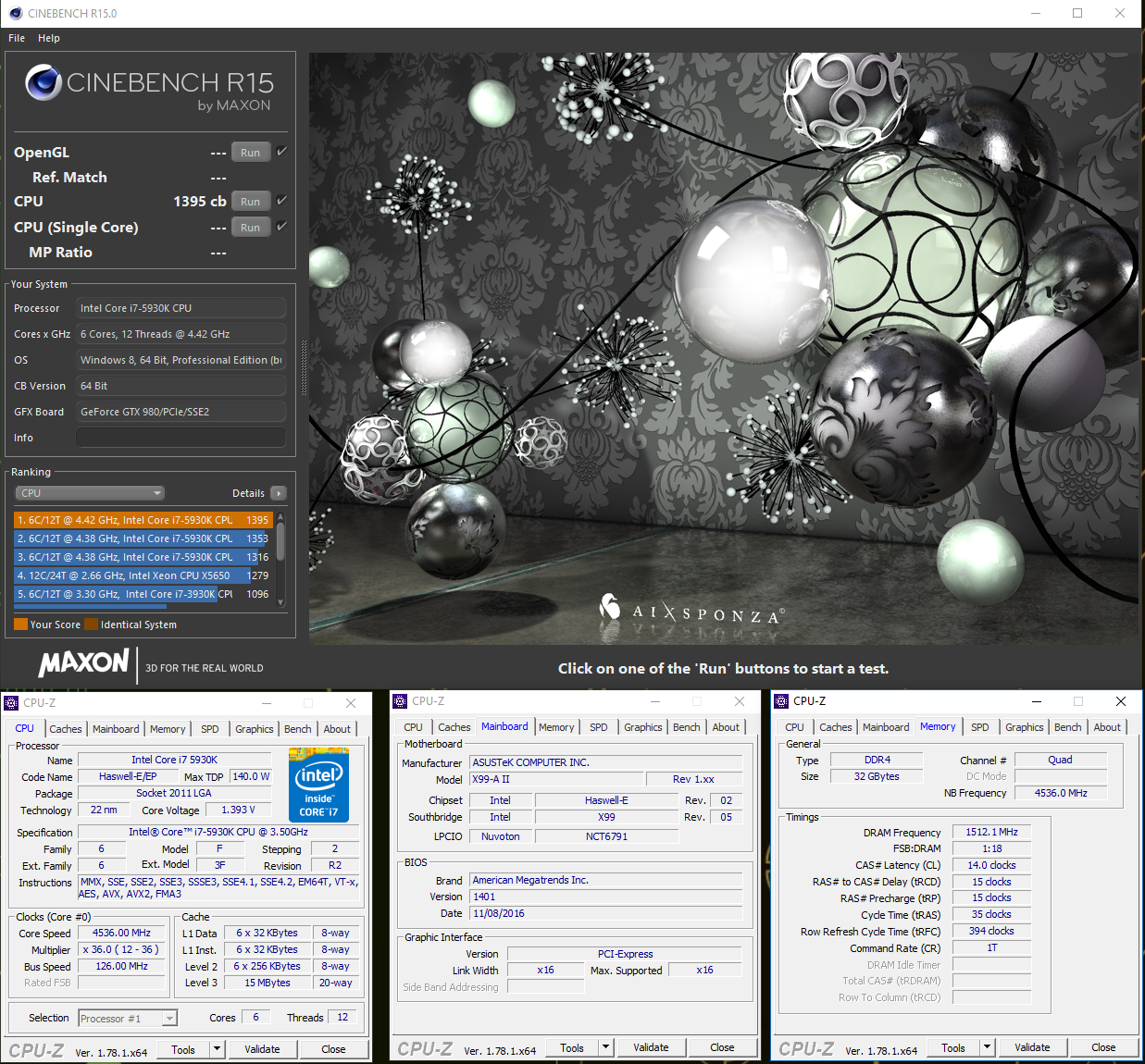This screenshot has width=1145, height=1064.
Task: Click Validate in the first CPU-Z window
Action: (x=262, y=1049)
